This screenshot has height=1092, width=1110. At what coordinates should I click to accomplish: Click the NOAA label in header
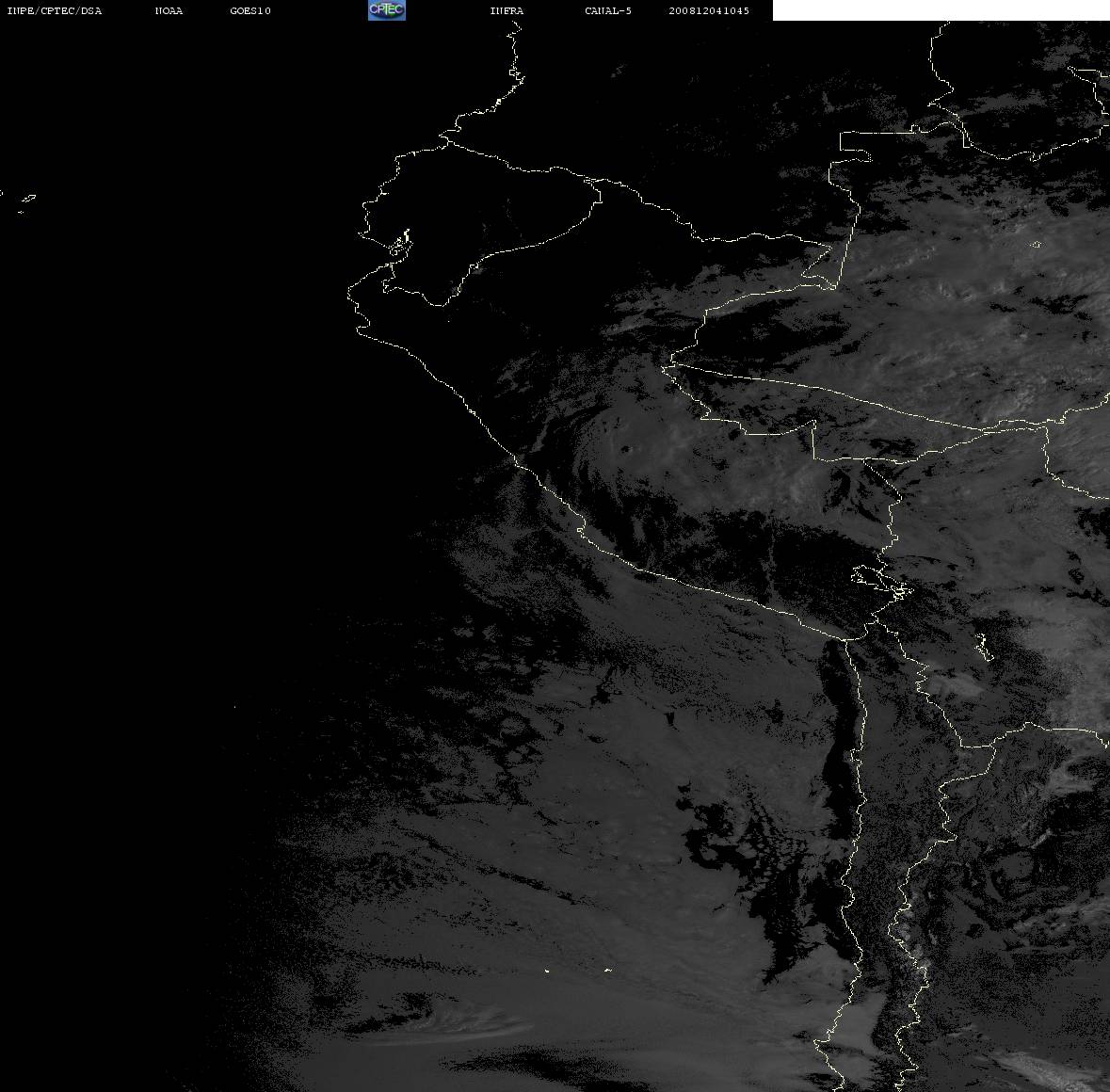(169, 10)
